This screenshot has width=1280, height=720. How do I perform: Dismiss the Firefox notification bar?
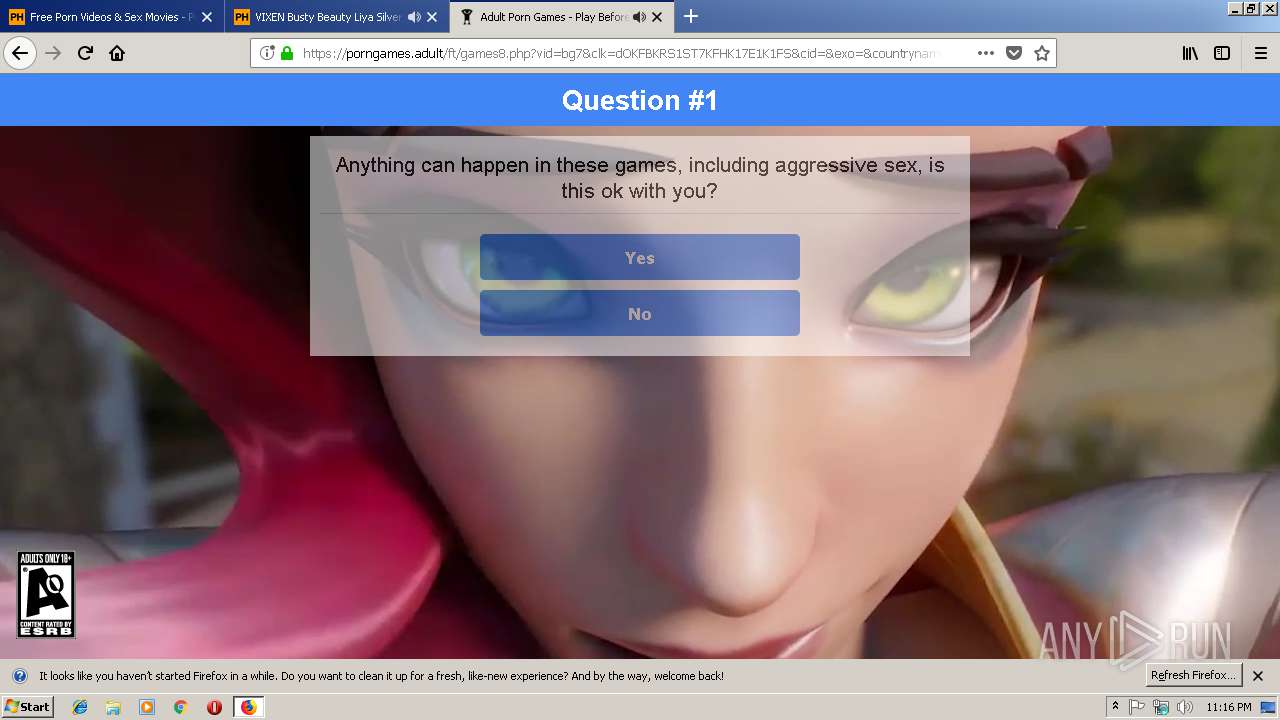1258,675
